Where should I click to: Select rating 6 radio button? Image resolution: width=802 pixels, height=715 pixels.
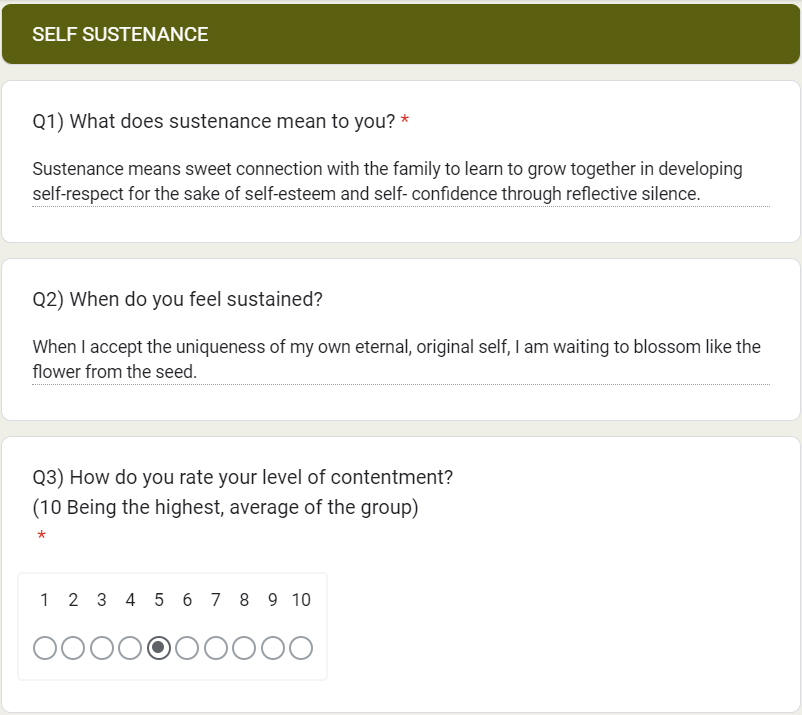pyautogui.click(x=187, y=648)
